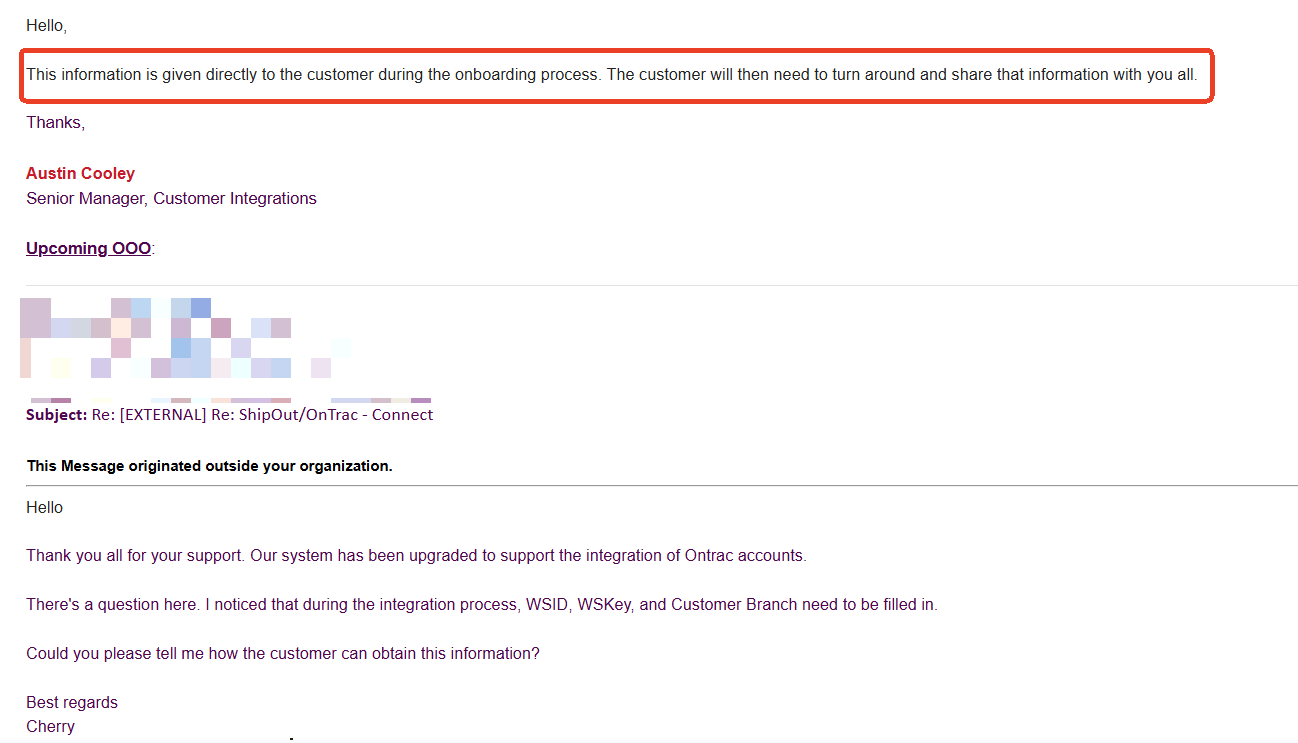Click the Cherry signature name
1298x743 pixels.
[x=50, y=727]
